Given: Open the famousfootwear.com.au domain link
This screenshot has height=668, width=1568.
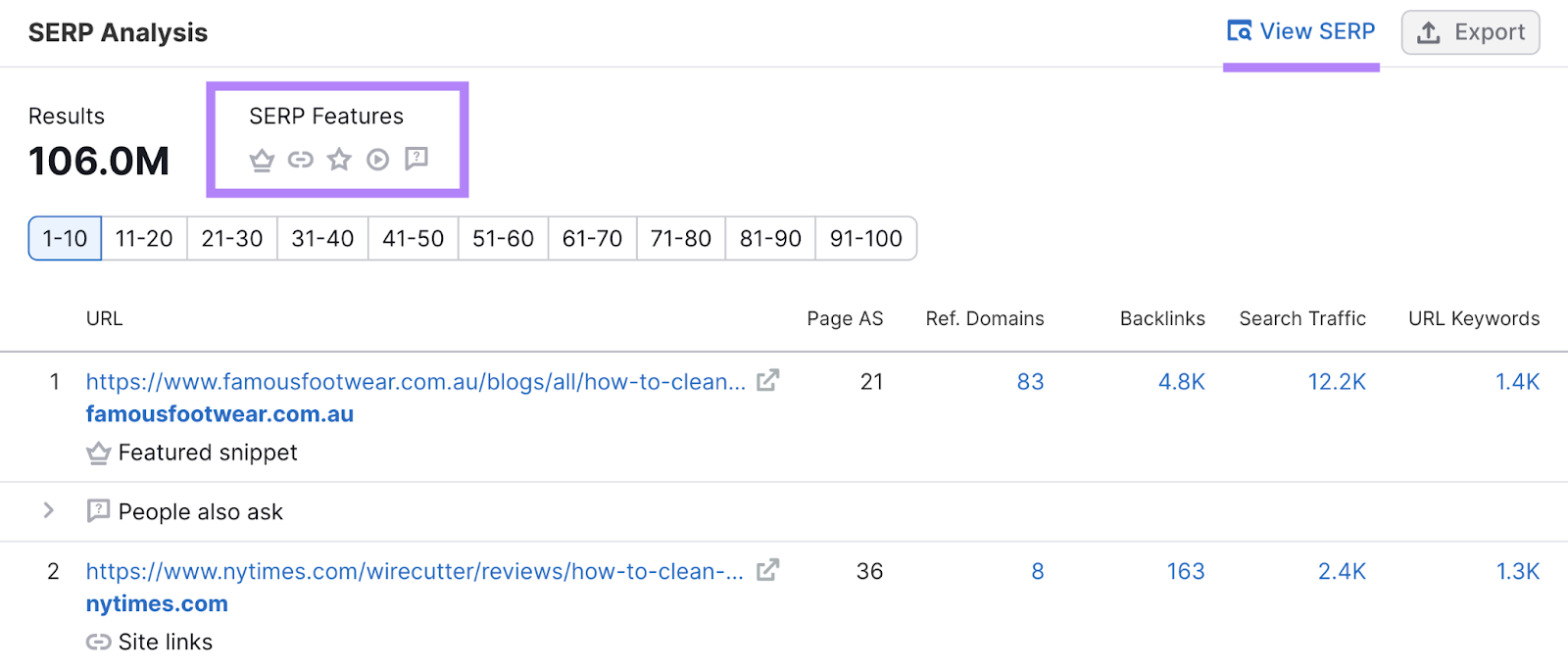Looking at the screenshot, I should tap(219, 413).
